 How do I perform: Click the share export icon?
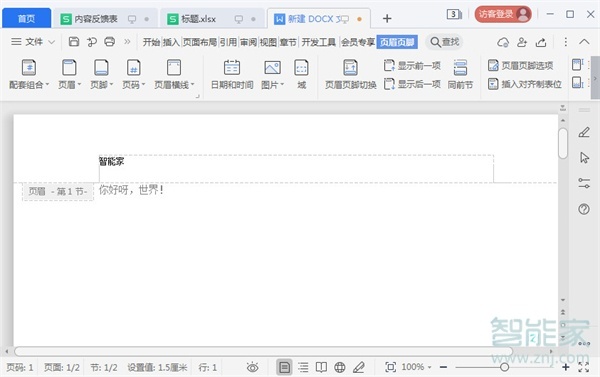(x=541, y=42)
